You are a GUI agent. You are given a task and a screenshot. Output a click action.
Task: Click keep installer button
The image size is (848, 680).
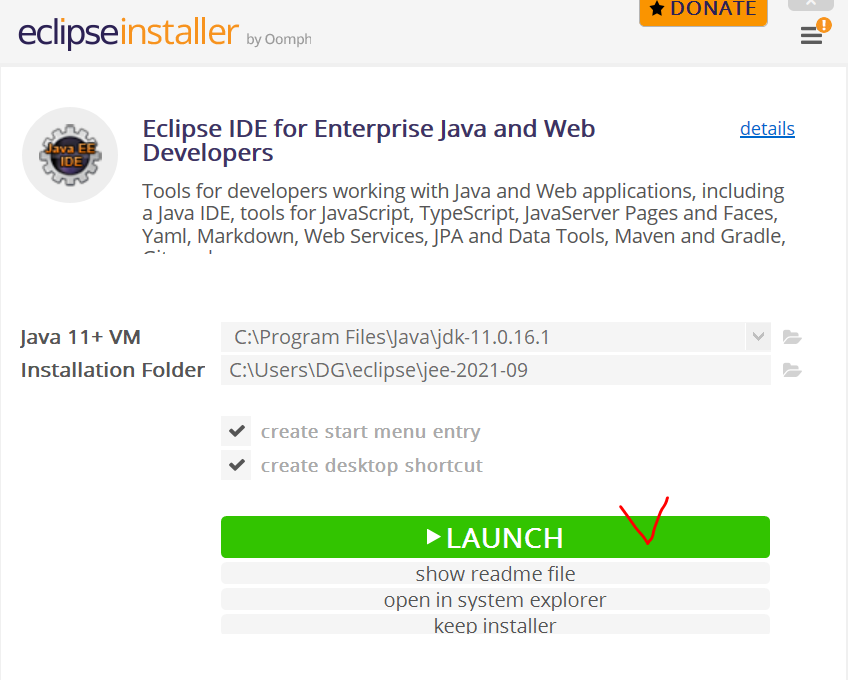click(x=495, y=624)
